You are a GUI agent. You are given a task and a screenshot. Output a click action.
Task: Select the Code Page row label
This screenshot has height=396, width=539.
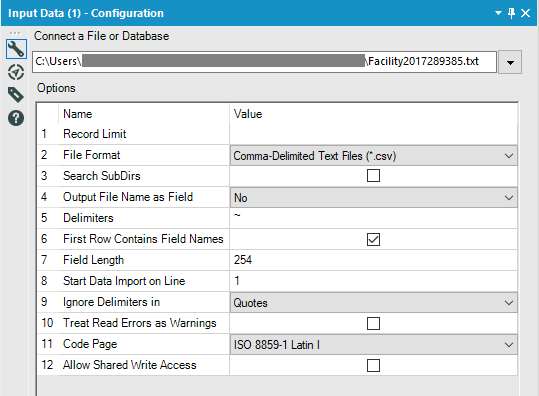(x=90, y=344)
